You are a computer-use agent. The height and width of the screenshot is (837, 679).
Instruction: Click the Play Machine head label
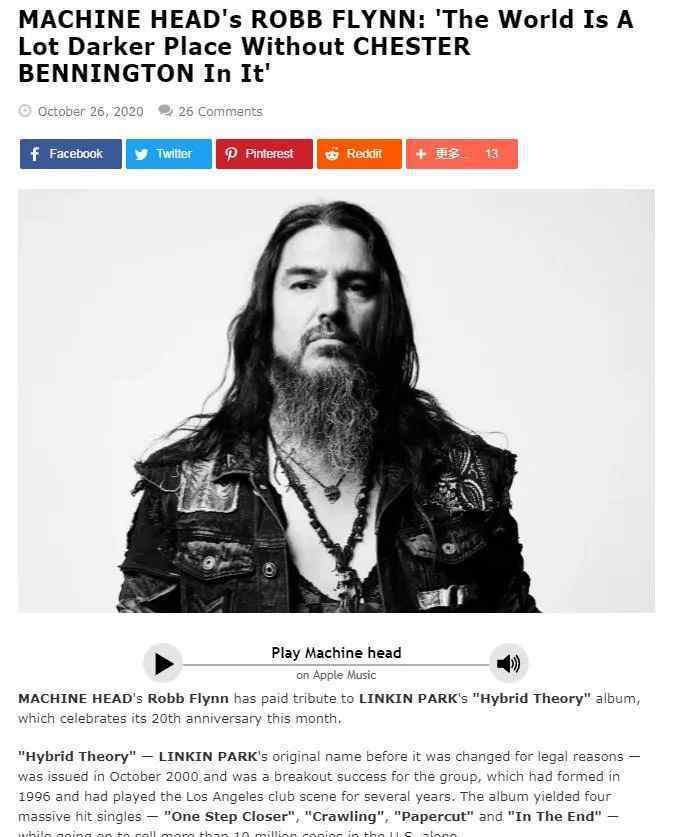[336, 653]
